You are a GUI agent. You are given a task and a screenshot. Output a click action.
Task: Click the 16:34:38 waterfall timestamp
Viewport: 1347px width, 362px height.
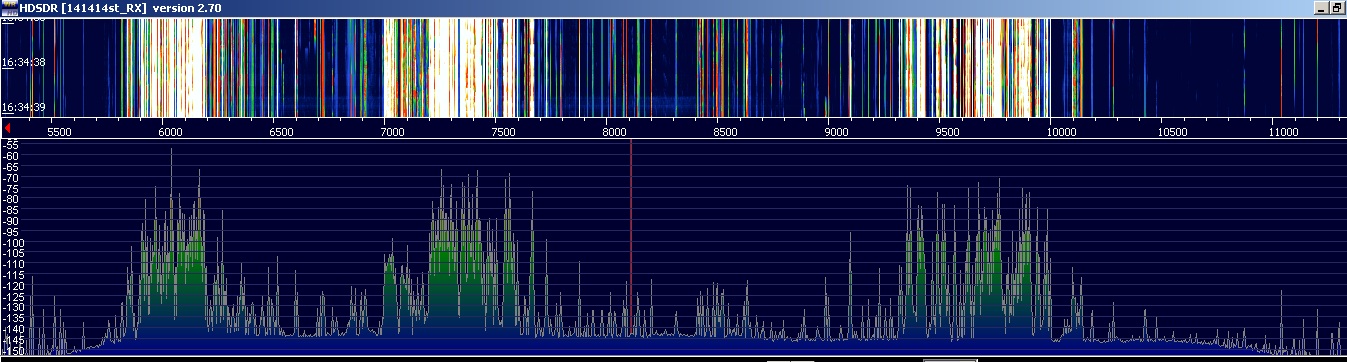(23, 62)
